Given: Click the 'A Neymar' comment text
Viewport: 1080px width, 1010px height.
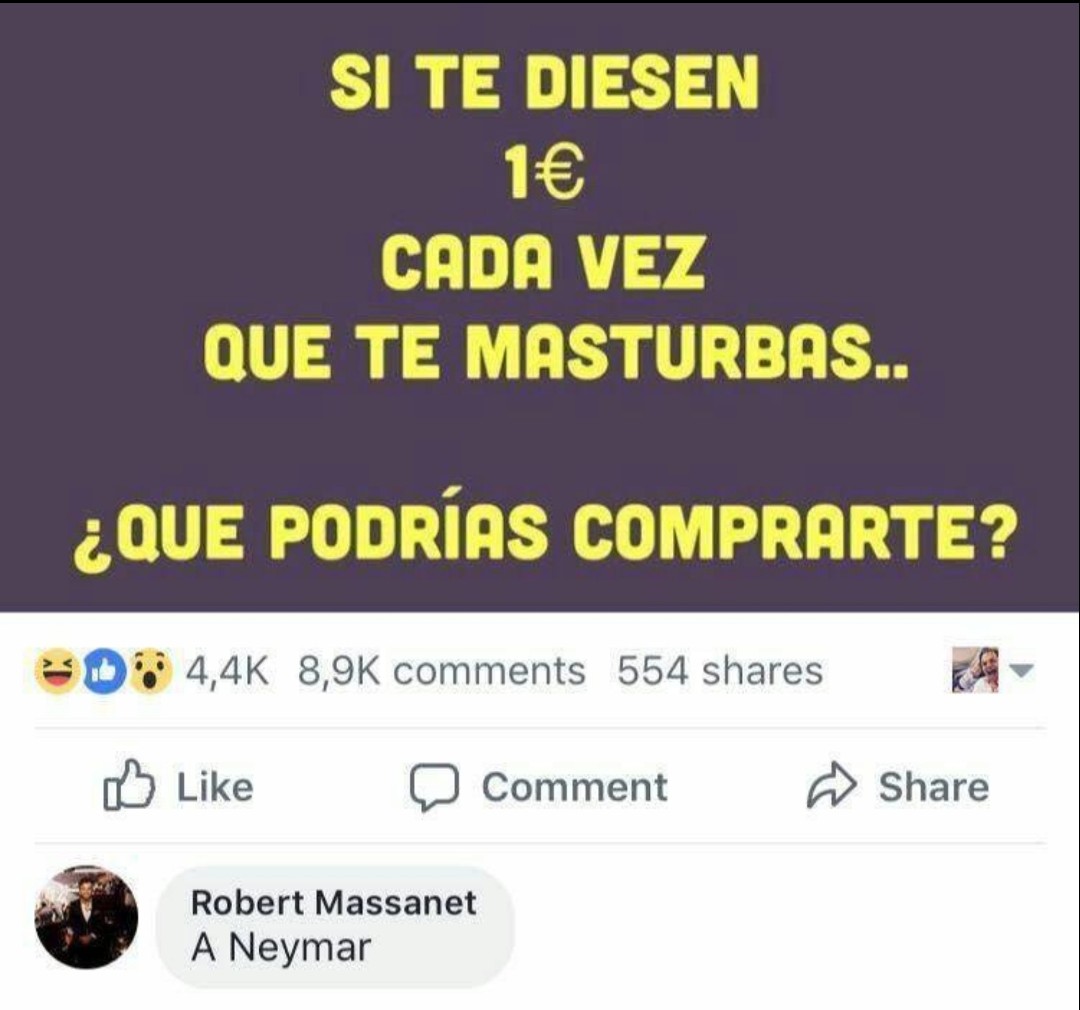Looking at the screenshot, I should (x=281, y=947).
